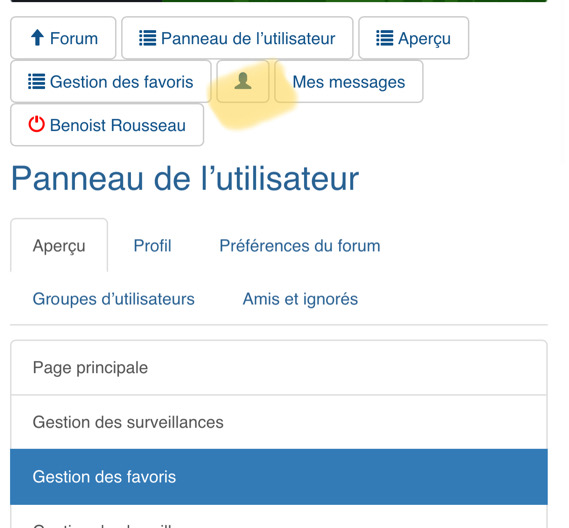Select Gestion des surveillances list item

pyautogui.click(x=279, y=422)
